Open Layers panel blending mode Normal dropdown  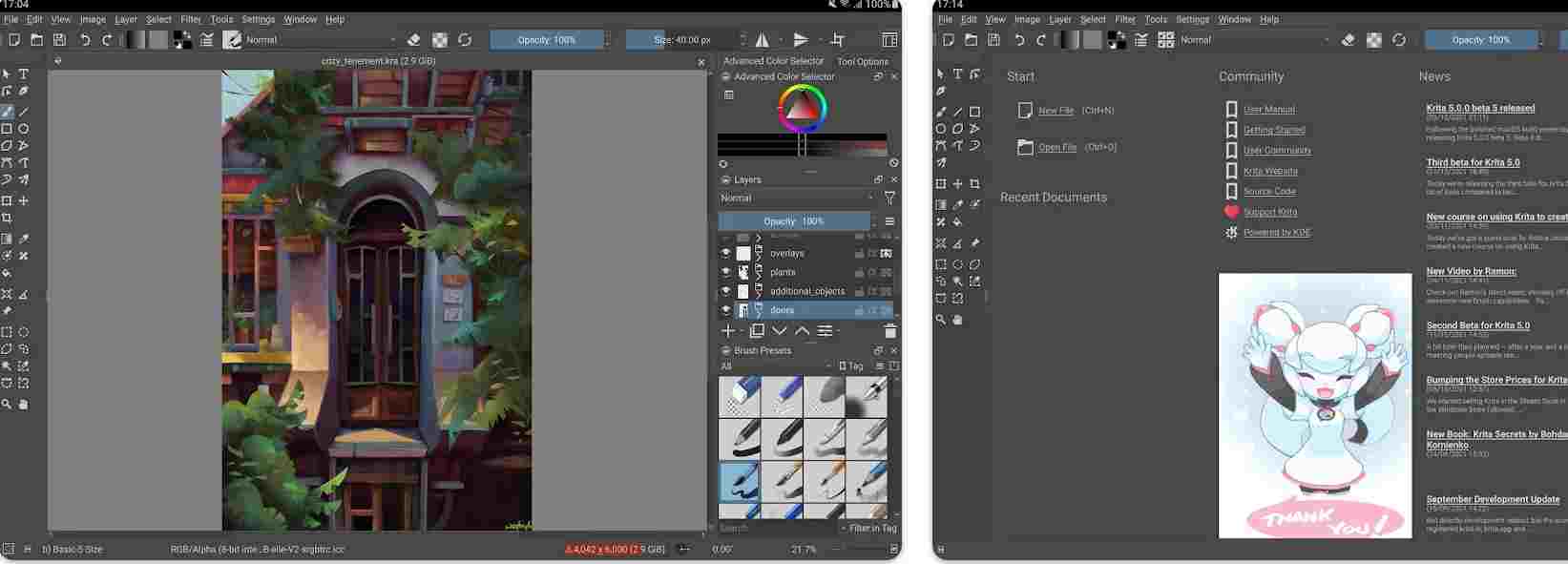[x=797, y=198]
